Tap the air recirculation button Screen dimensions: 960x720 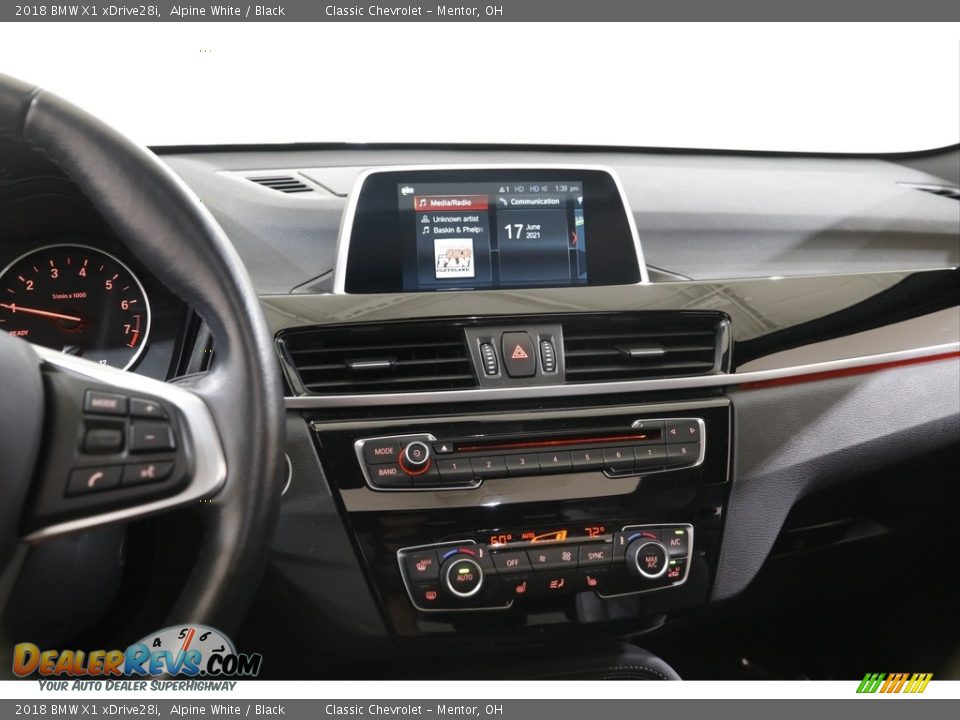tap(674, 572)
